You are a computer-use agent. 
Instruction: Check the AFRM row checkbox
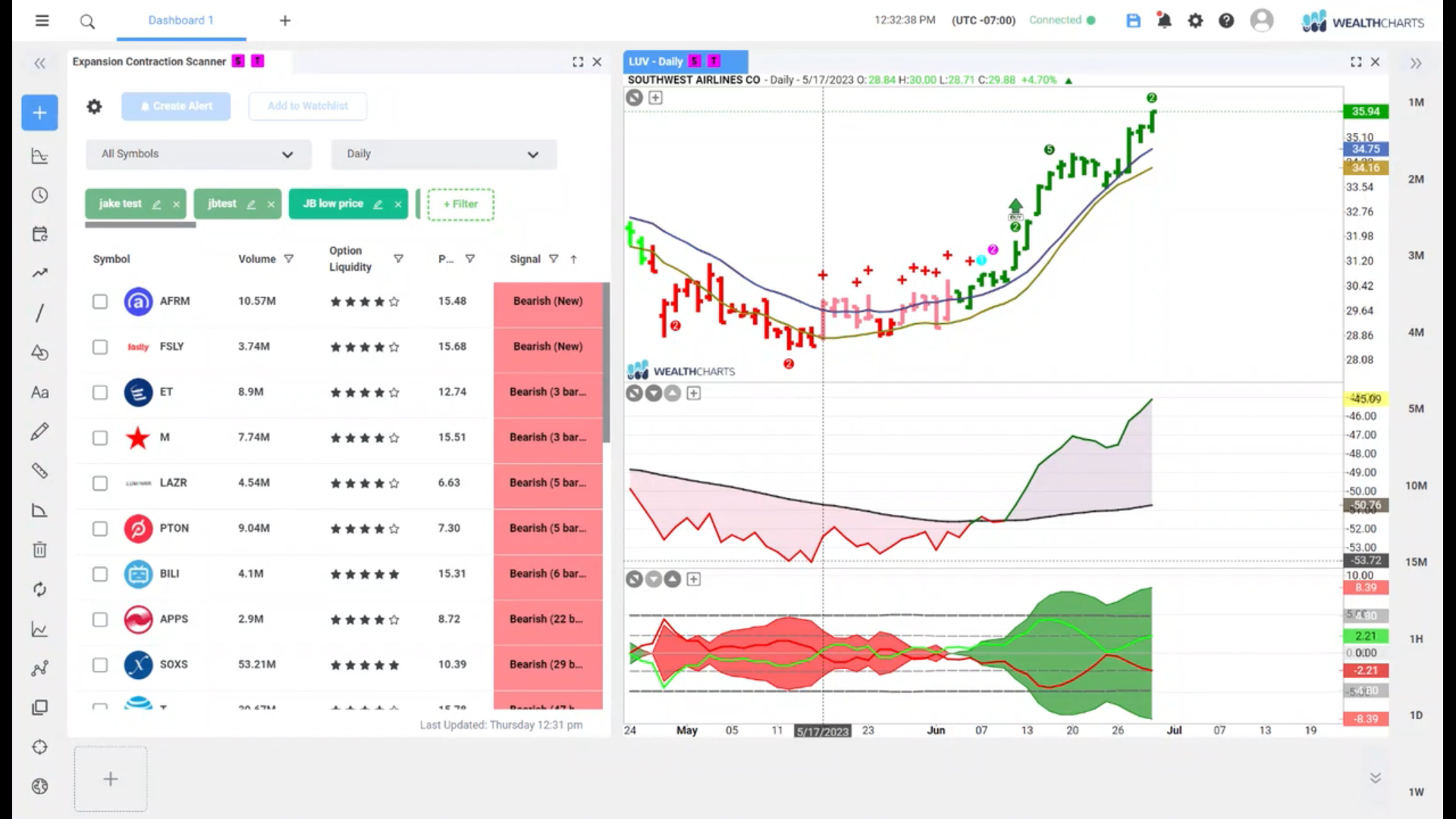click(100, 302)
